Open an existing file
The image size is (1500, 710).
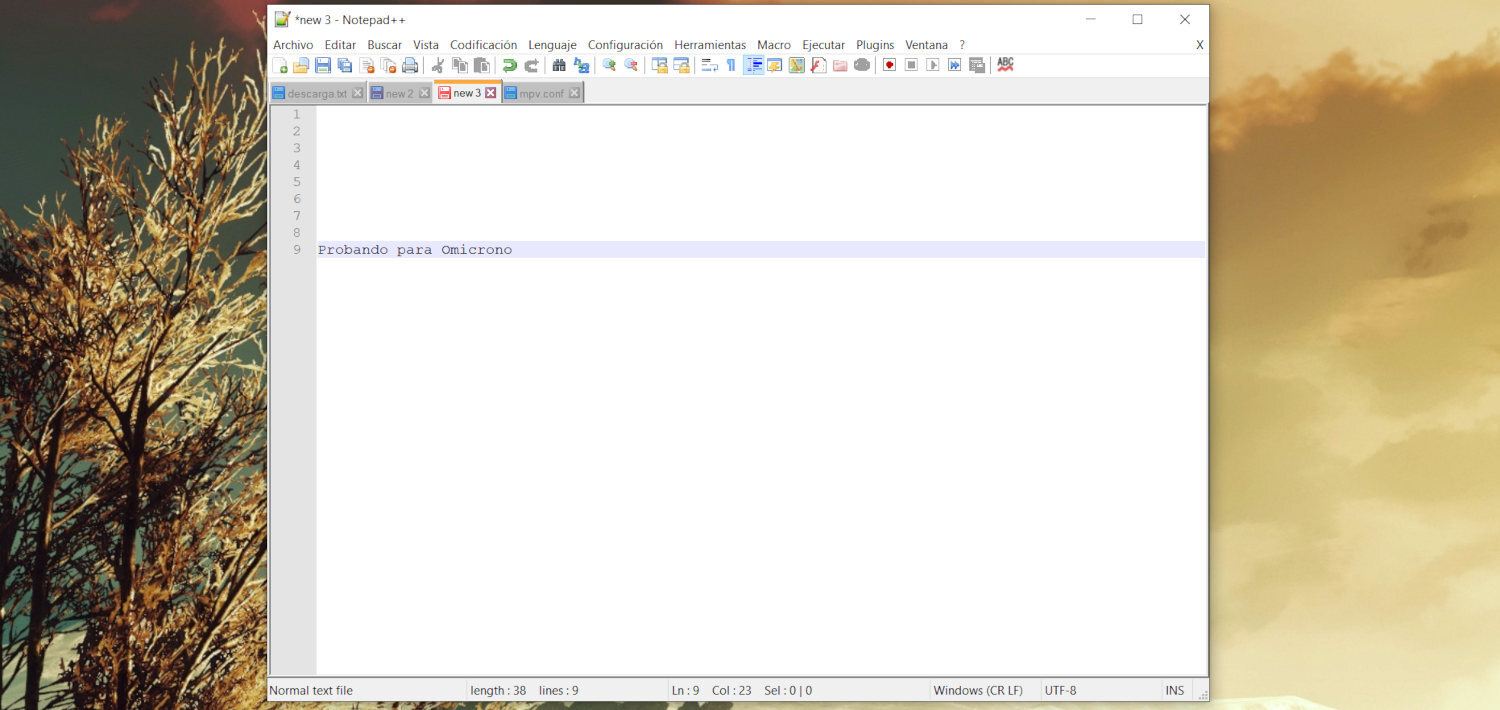pos(301,65)
